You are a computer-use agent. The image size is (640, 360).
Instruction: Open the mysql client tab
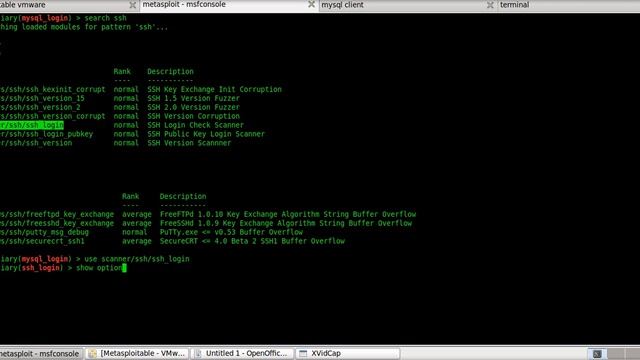342,4
